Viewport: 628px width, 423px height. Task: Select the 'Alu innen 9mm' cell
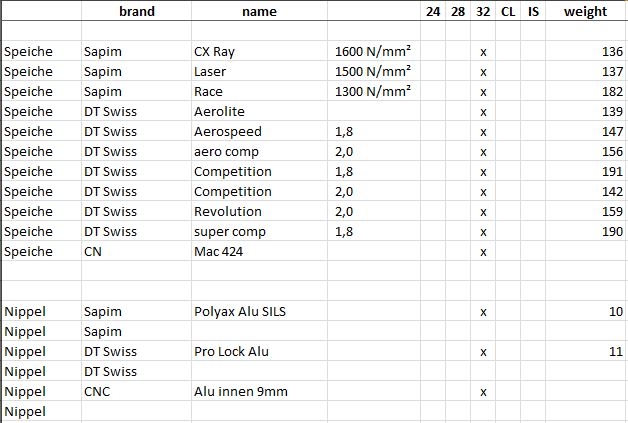(259, 391)
